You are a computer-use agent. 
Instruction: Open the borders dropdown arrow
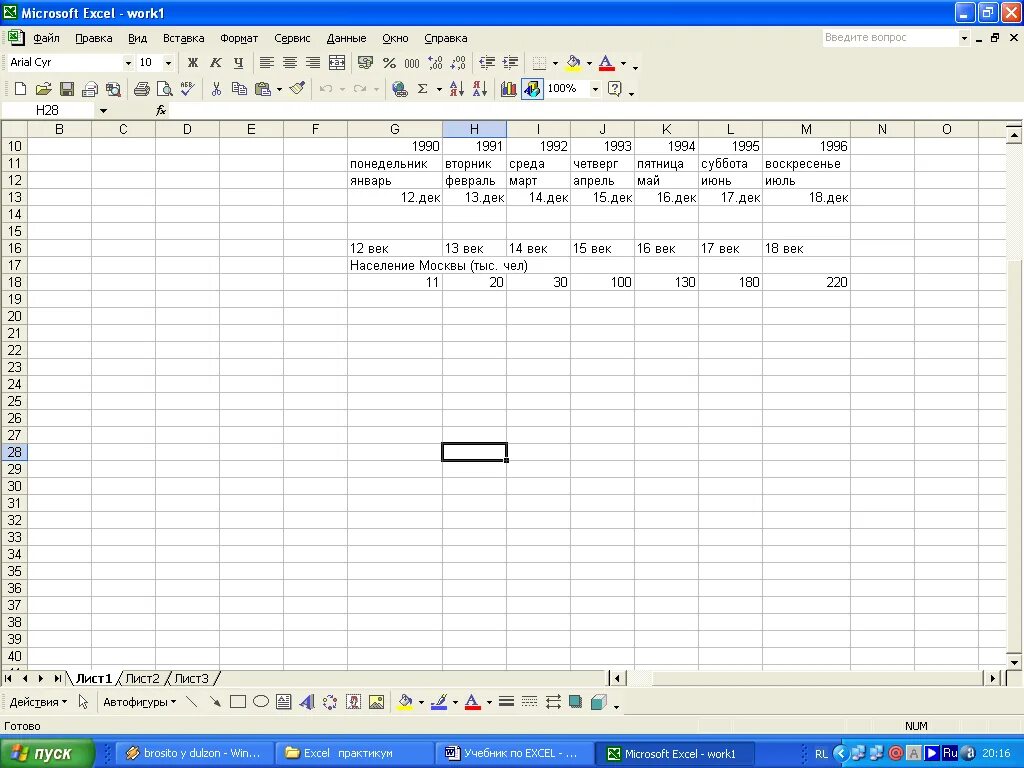[x=555, y=63]
